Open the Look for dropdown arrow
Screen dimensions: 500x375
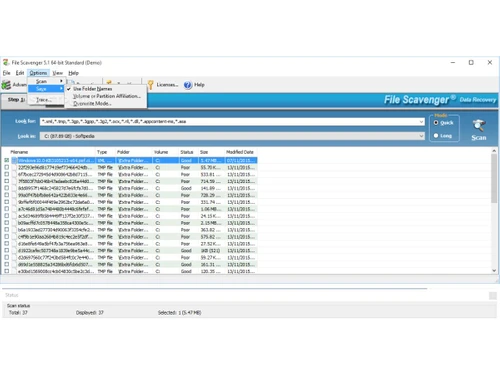pos(421,122)
